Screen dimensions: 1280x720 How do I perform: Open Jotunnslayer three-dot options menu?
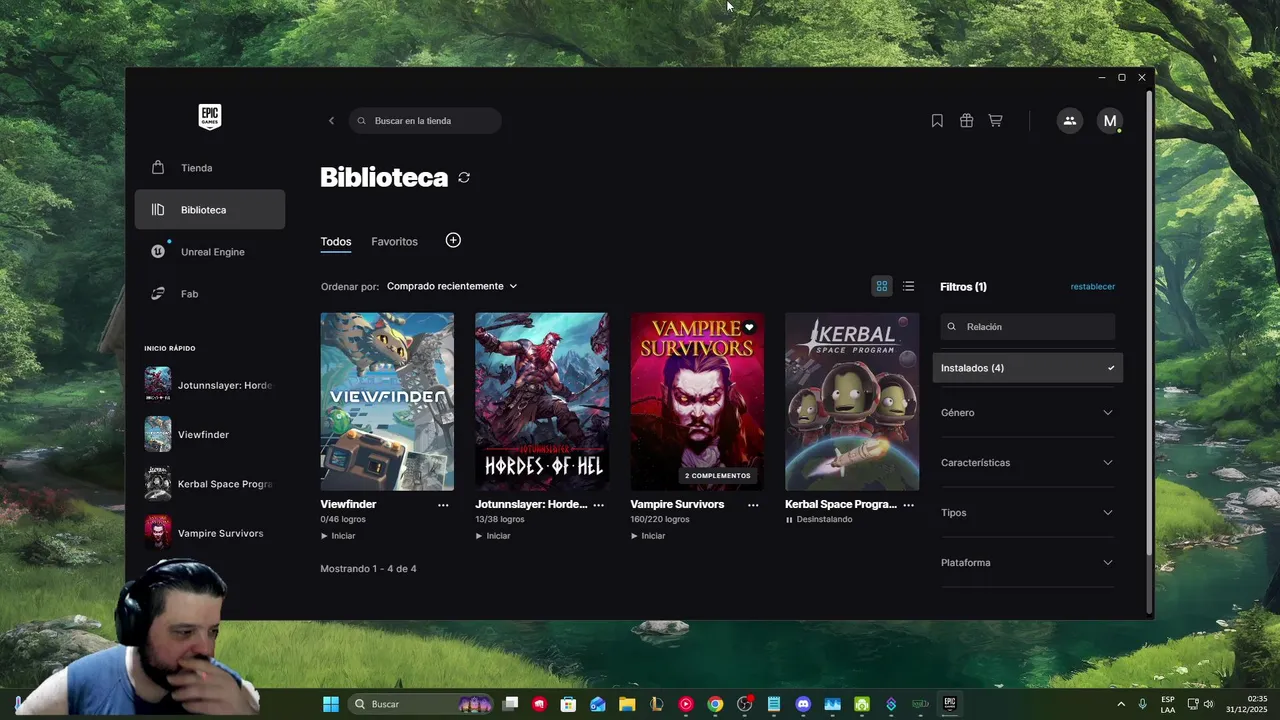(598, 505)
